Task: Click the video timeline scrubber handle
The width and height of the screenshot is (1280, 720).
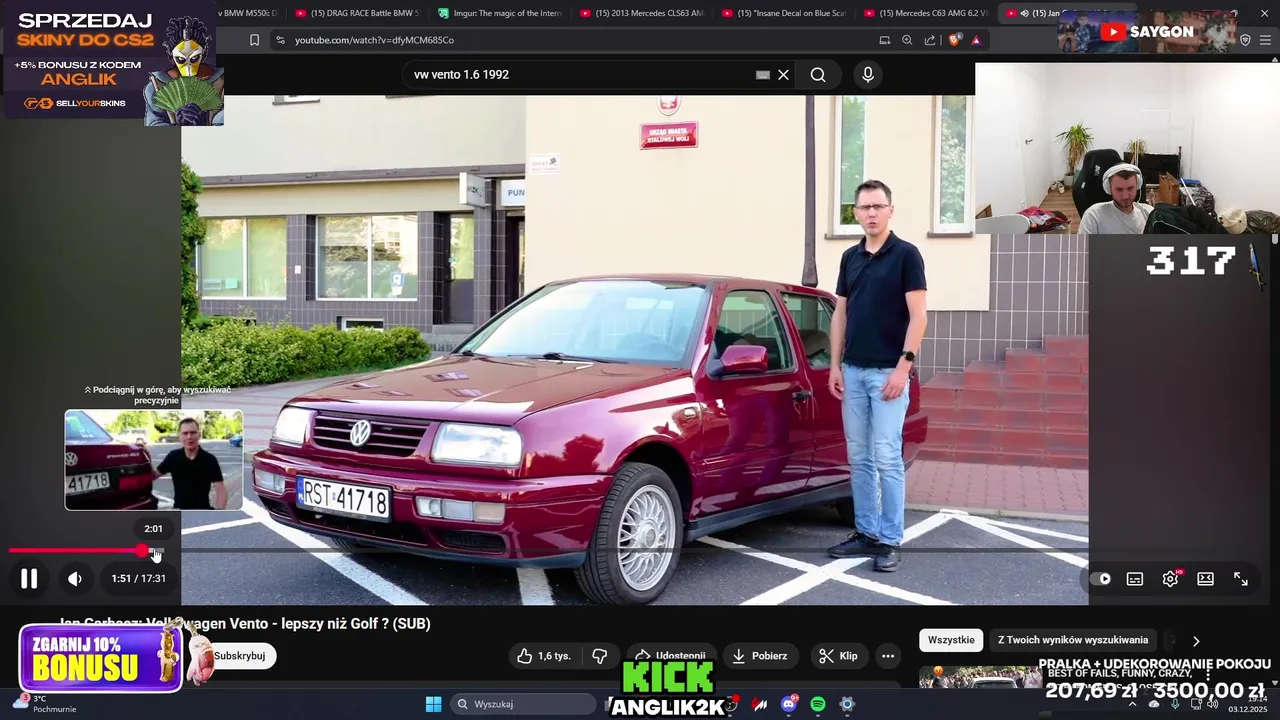Action: pos(142,550)
